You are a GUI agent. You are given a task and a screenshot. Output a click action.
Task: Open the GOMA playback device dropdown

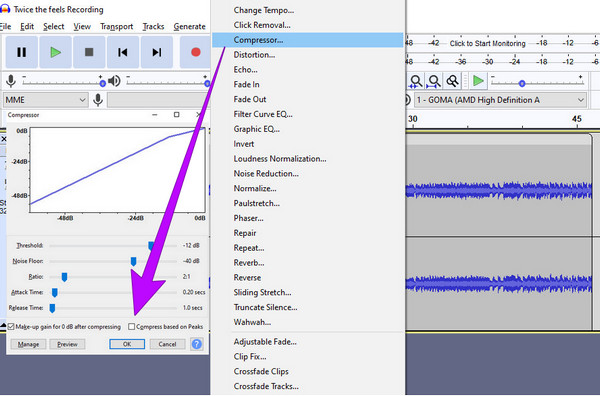[x=500, y=100]
